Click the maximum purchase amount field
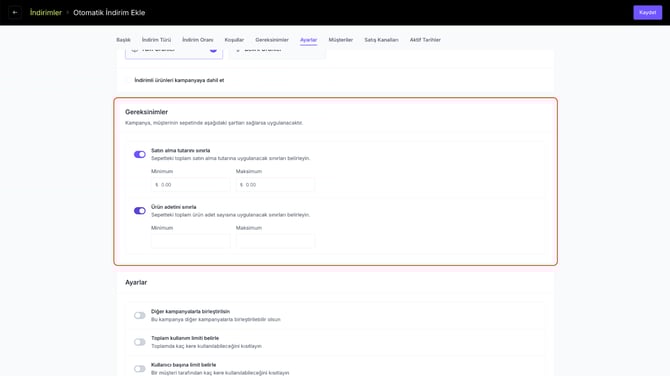 click(275, 185)
